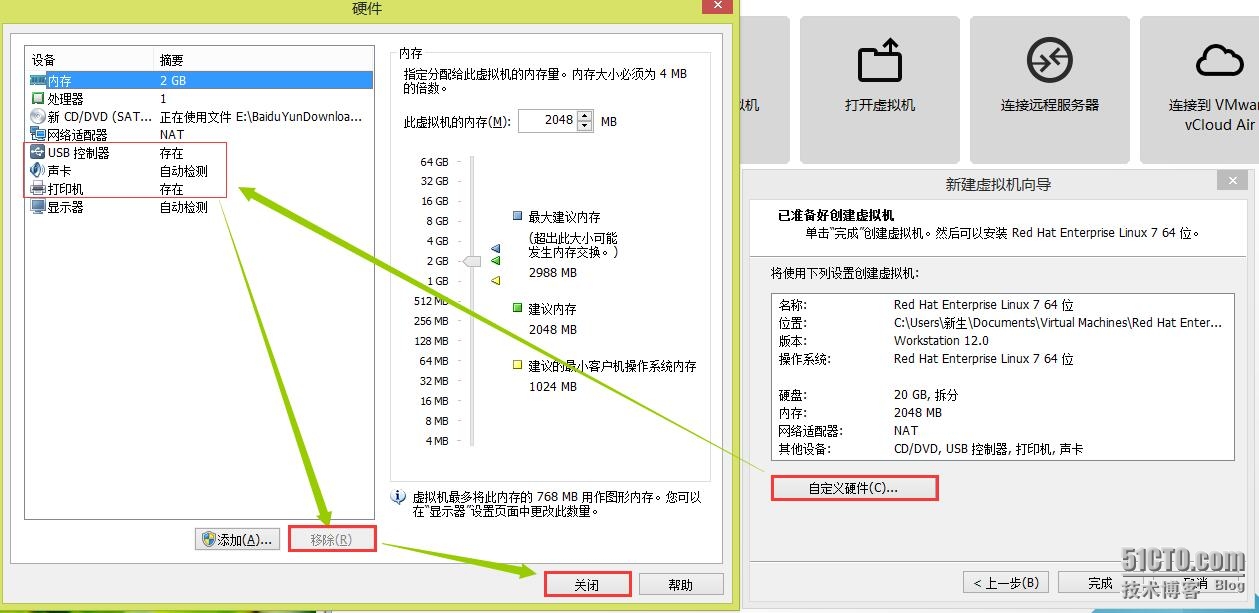
Task: Click the 关闭 button in hardware dialog
Action: (587, 584)
